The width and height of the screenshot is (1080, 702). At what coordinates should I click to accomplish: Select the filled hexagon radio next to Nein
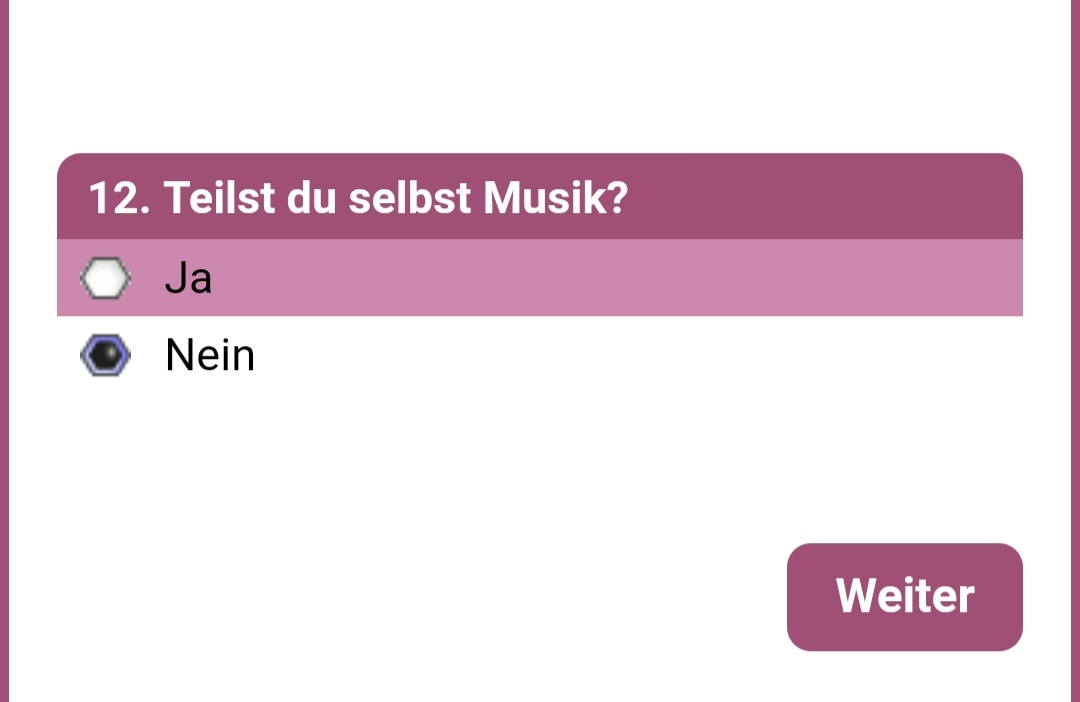pos(105,355)
